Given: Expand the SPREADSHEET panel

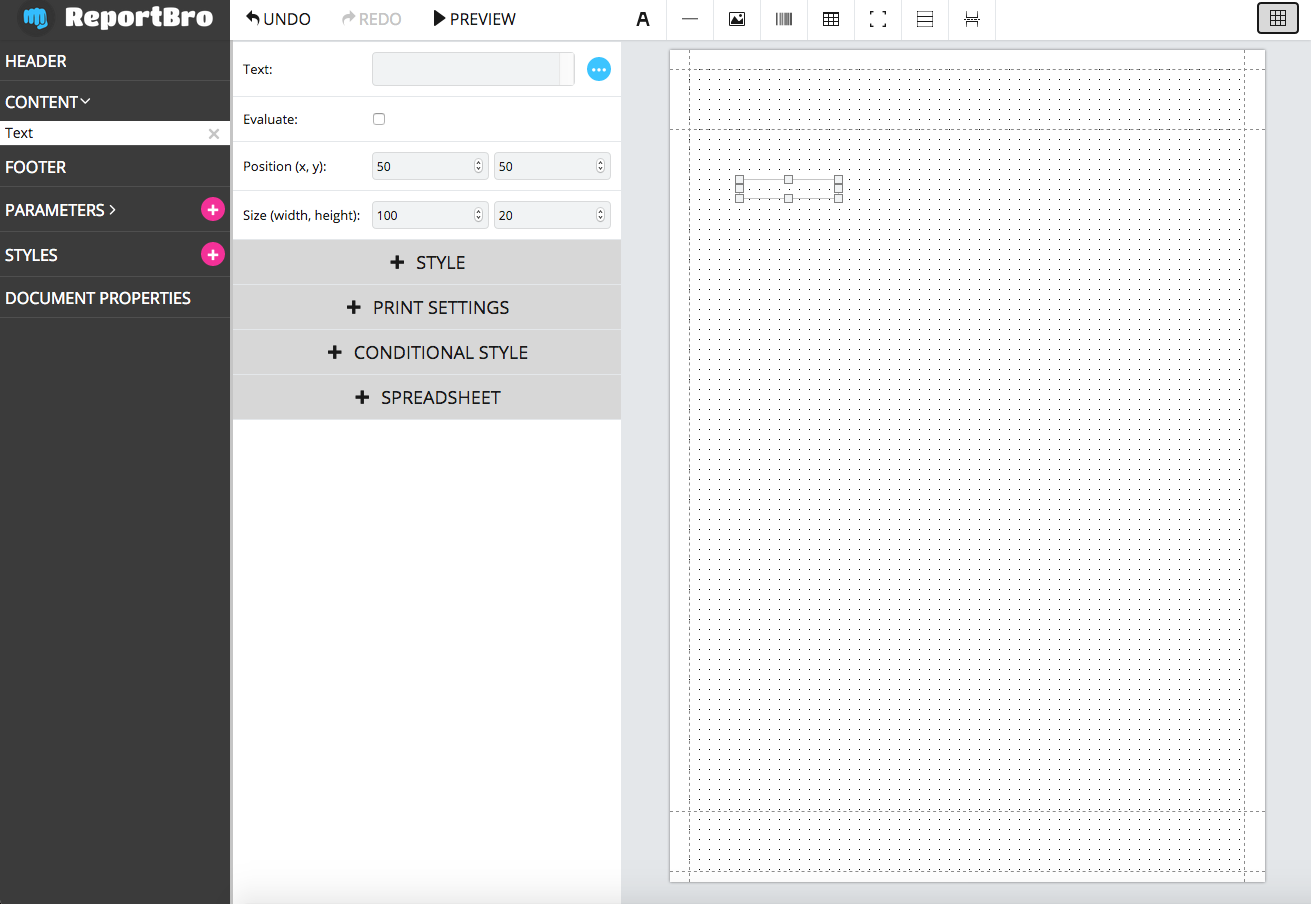Looking at the screenshot, I should pos(427,397).
